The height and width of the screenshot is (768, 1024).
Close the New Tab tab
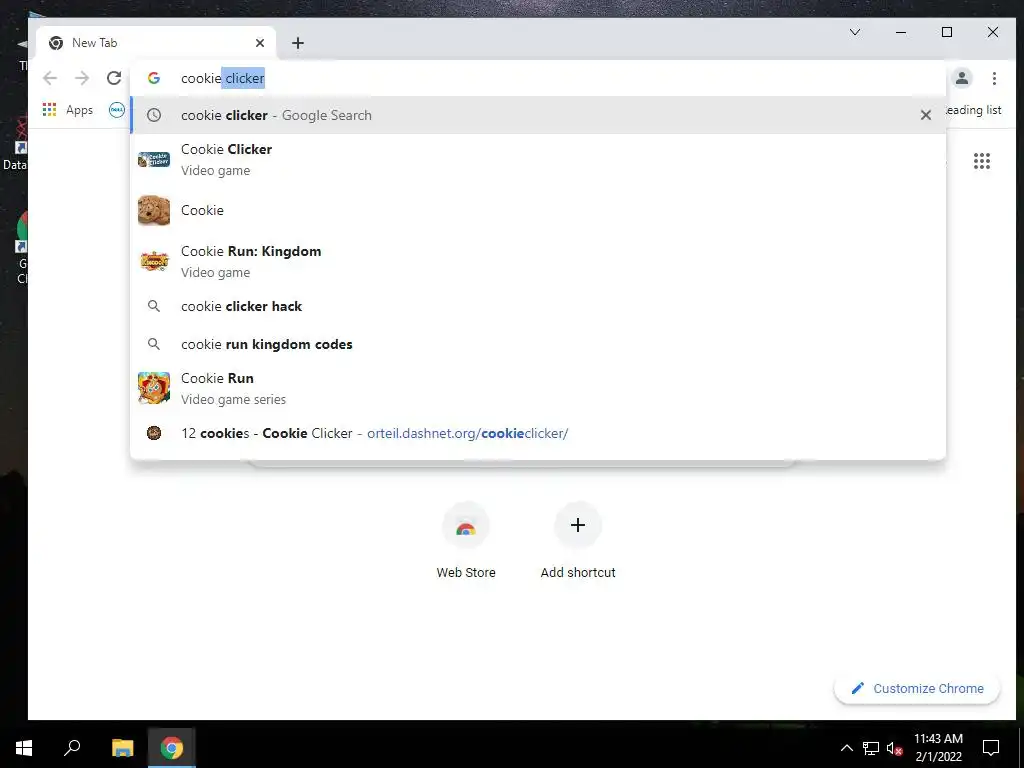point(260,43)
